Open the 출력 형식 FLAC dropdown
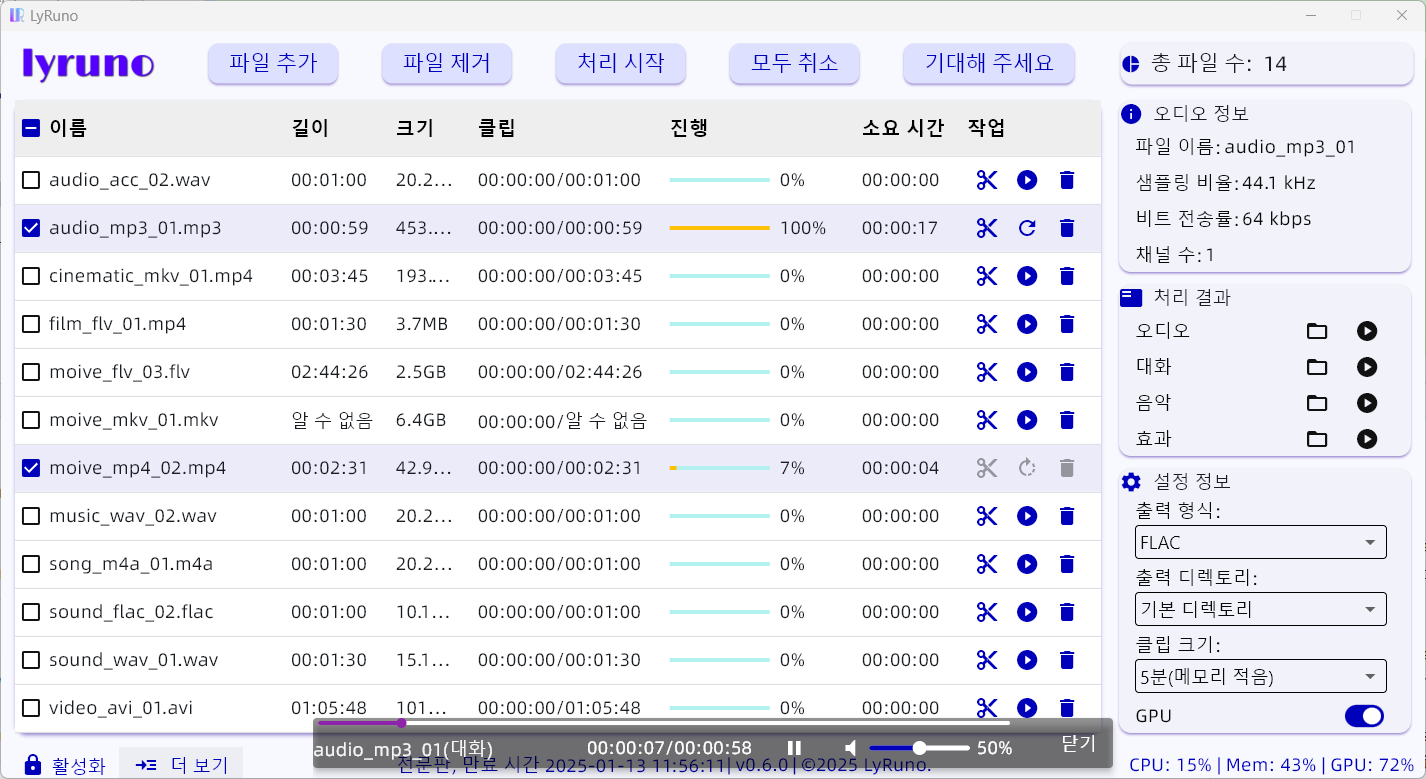1426x779 pixels. 1260,542
